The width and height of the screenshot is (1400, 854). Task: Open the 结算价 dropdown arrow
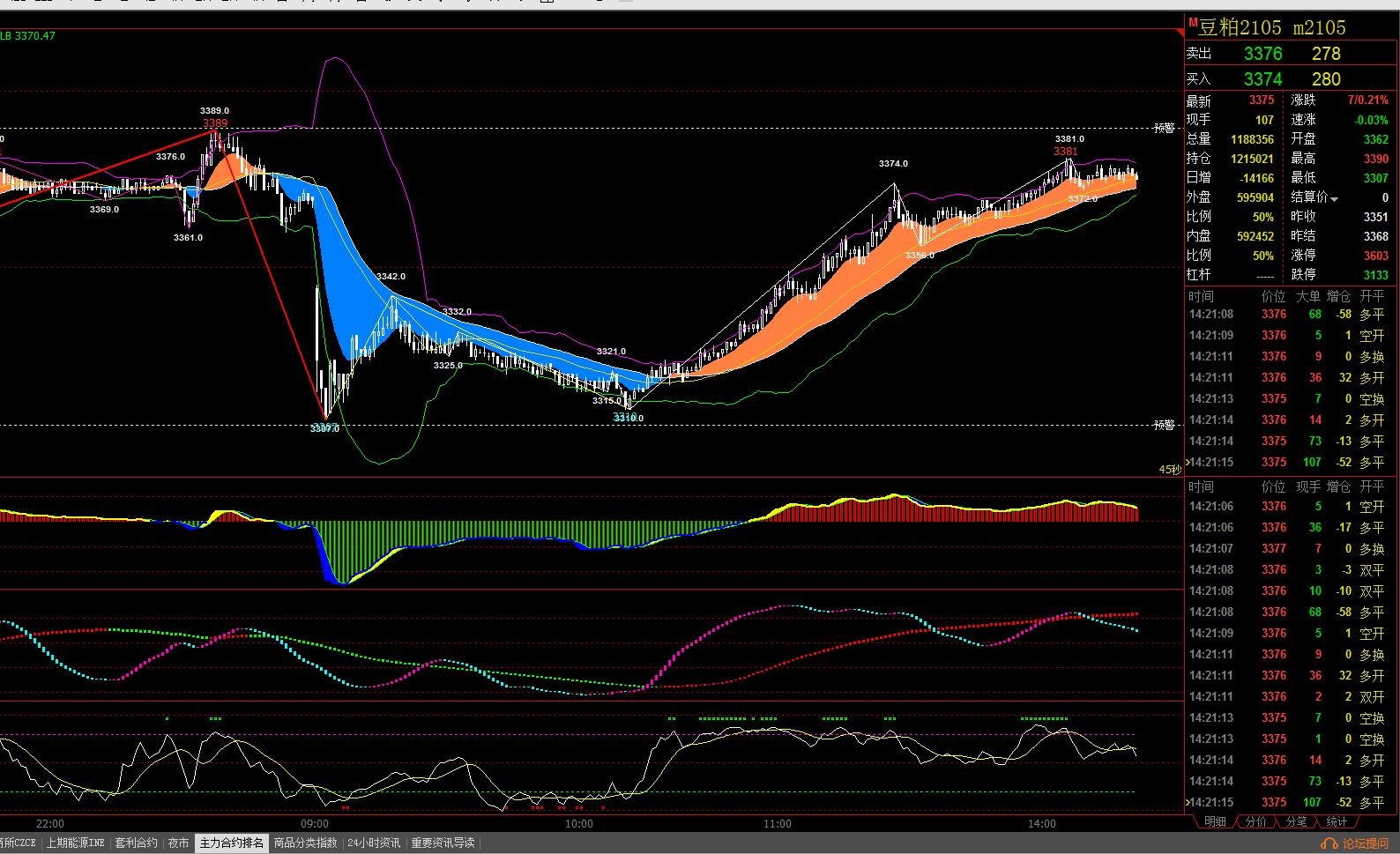[1334, 199]
